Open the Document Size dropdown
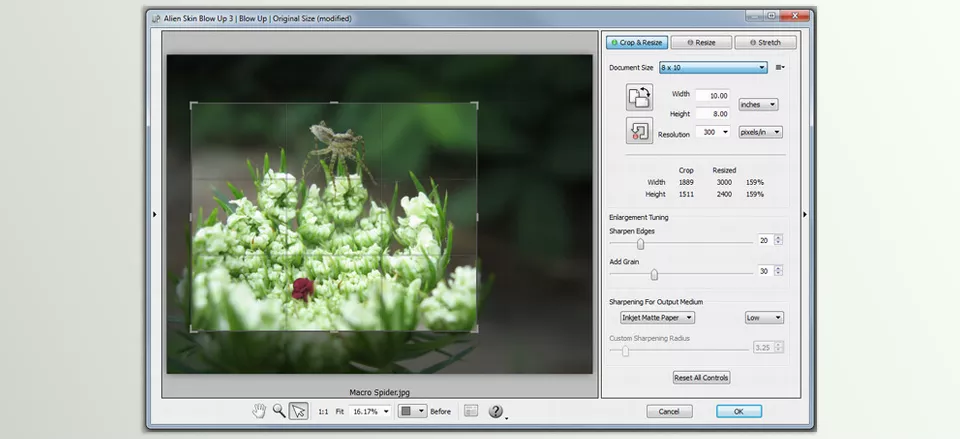 (713, 68)
